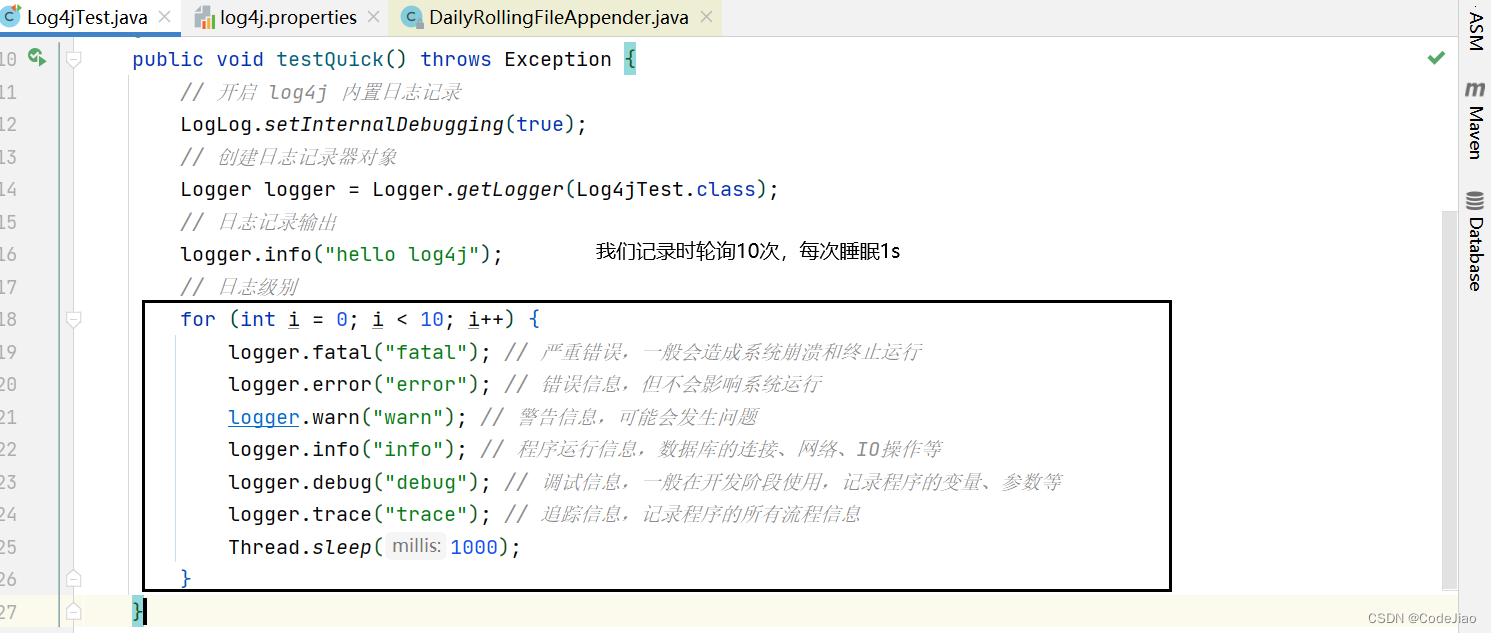Collapse the testQuick method with its fold marker
Image resolution: width=1491 pixels, height=633 pixels.
[73, 59]
